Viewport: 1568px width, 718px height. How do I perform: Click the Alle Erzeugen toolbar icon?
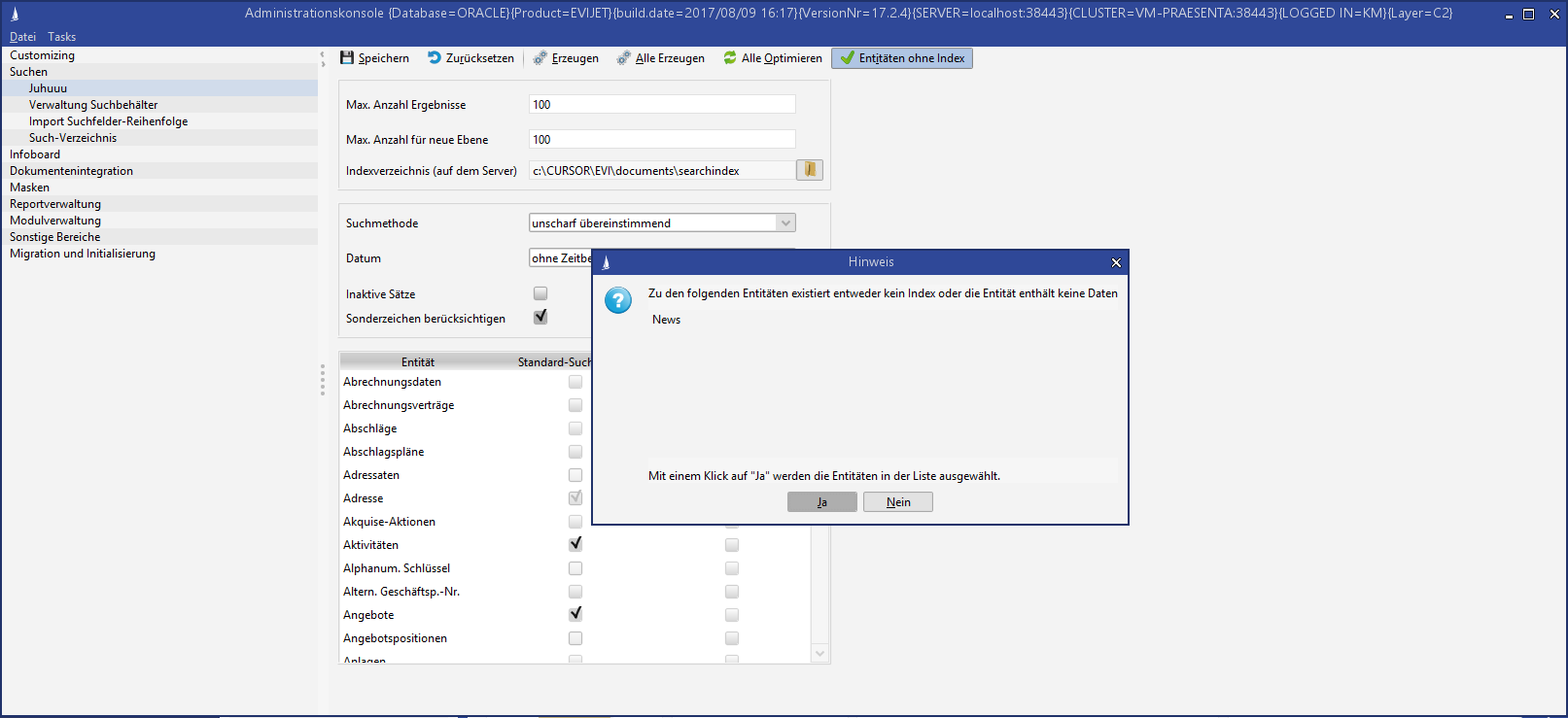pos(624,58)
